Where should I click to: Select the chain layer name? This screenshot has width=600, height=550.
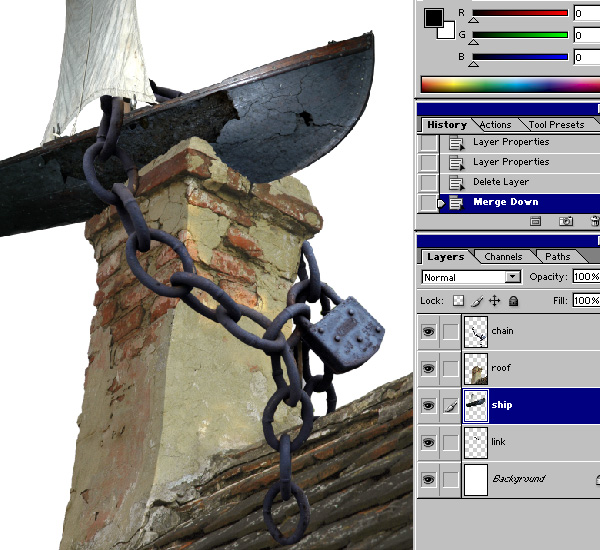click(502, 331)
